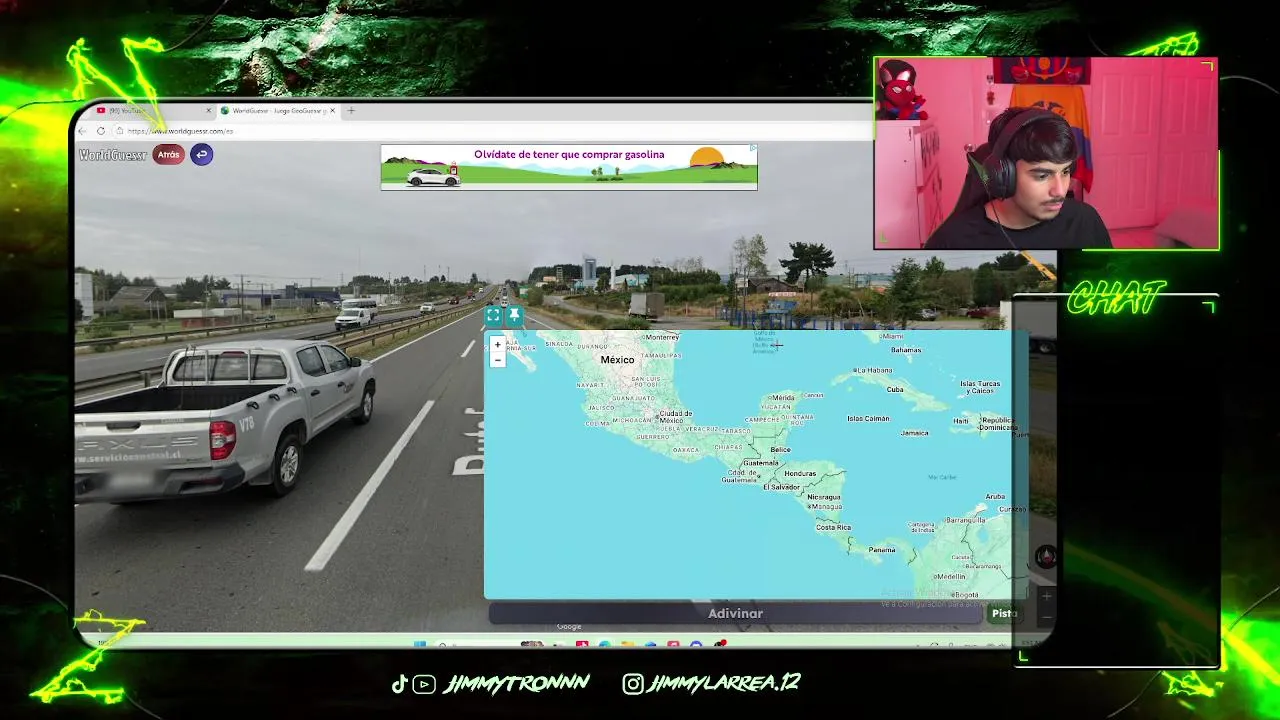This screenshot has height=720, width=1280.
Task: Go back with the Atrás button
Action: point(168,154)
